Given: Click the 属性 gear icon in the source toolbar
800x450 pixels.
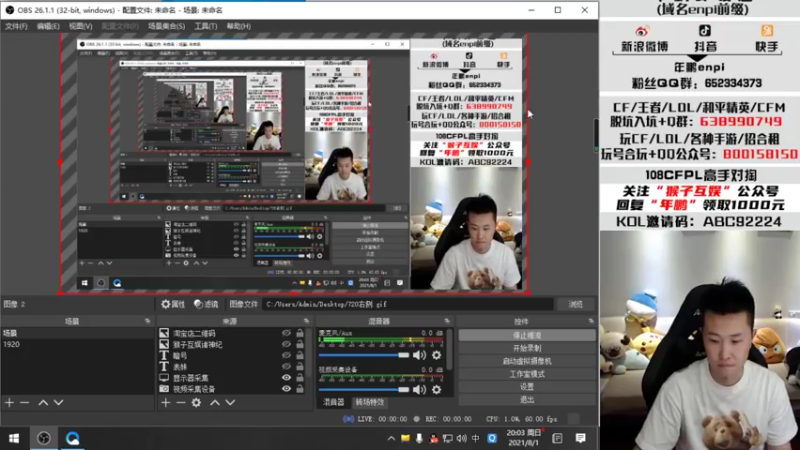Looking at the screenshot, I should [x=166, y=304].
